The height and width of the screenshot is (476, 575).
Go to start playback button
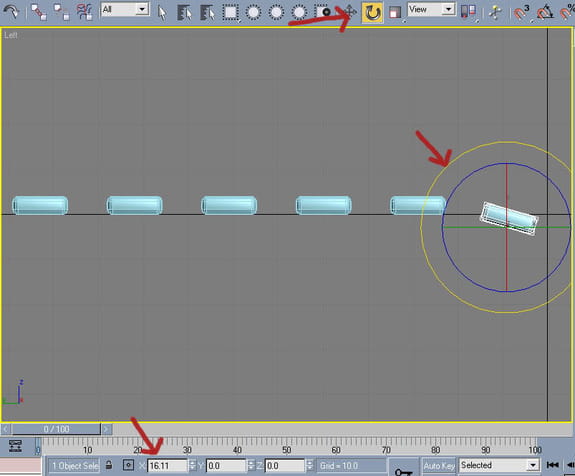(552, 465)
